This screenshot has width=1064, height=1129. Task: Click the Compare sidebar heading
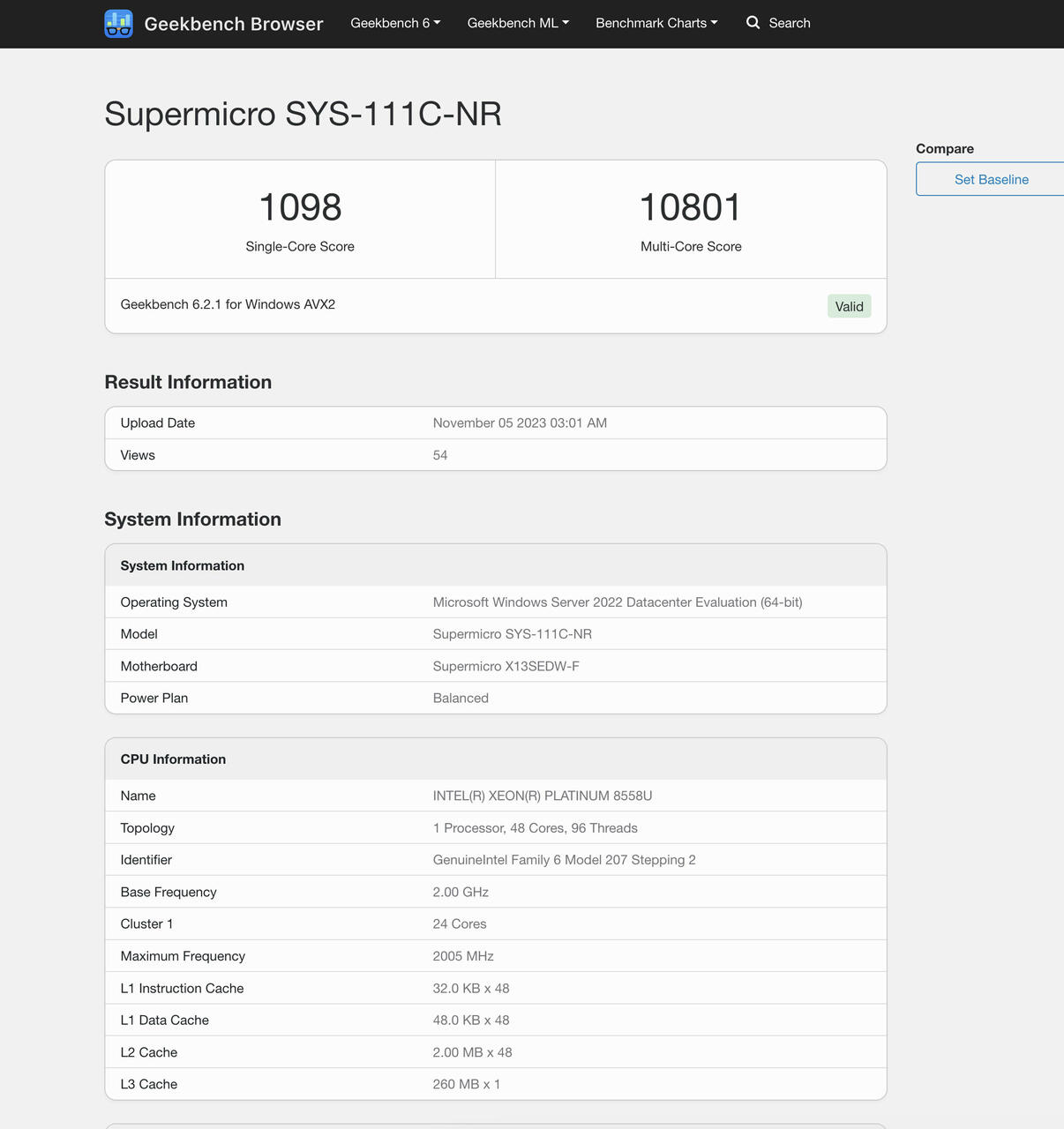(x=945, y=149)
